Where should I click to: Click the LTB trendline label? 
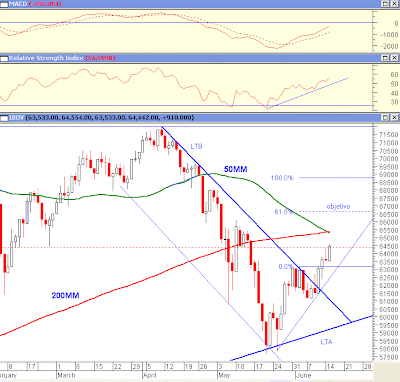point(196,146)
